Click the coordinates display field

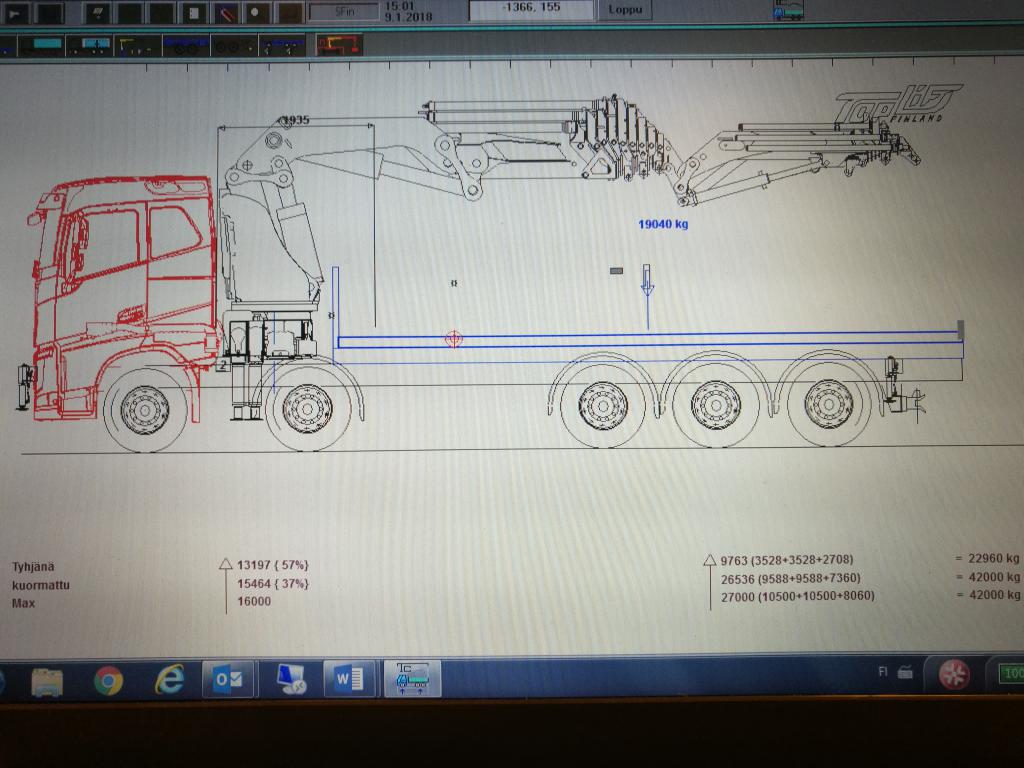pyautogui.click(x=531, y=9)
